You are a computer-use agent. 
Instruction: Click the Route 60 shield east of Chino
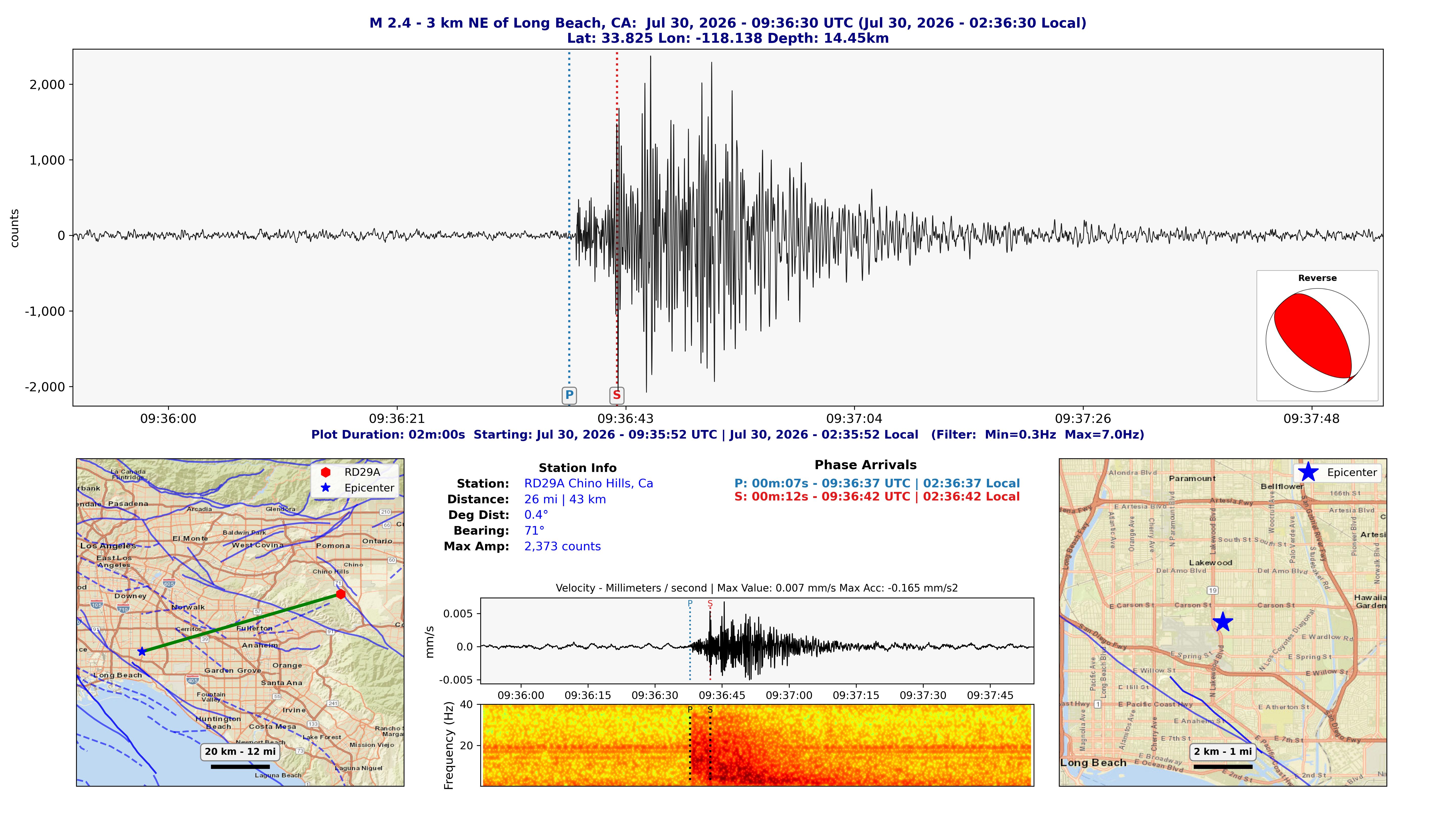(392, 560)
